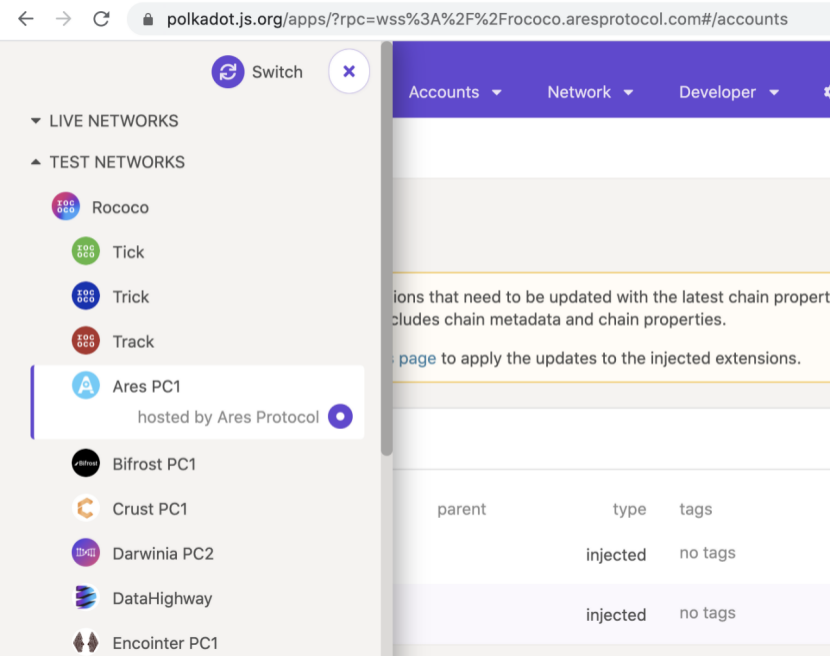This screenshot has height=656, width=832.
Task: Select the Bifrost PC1 logo
Action: tap(85, 463)
